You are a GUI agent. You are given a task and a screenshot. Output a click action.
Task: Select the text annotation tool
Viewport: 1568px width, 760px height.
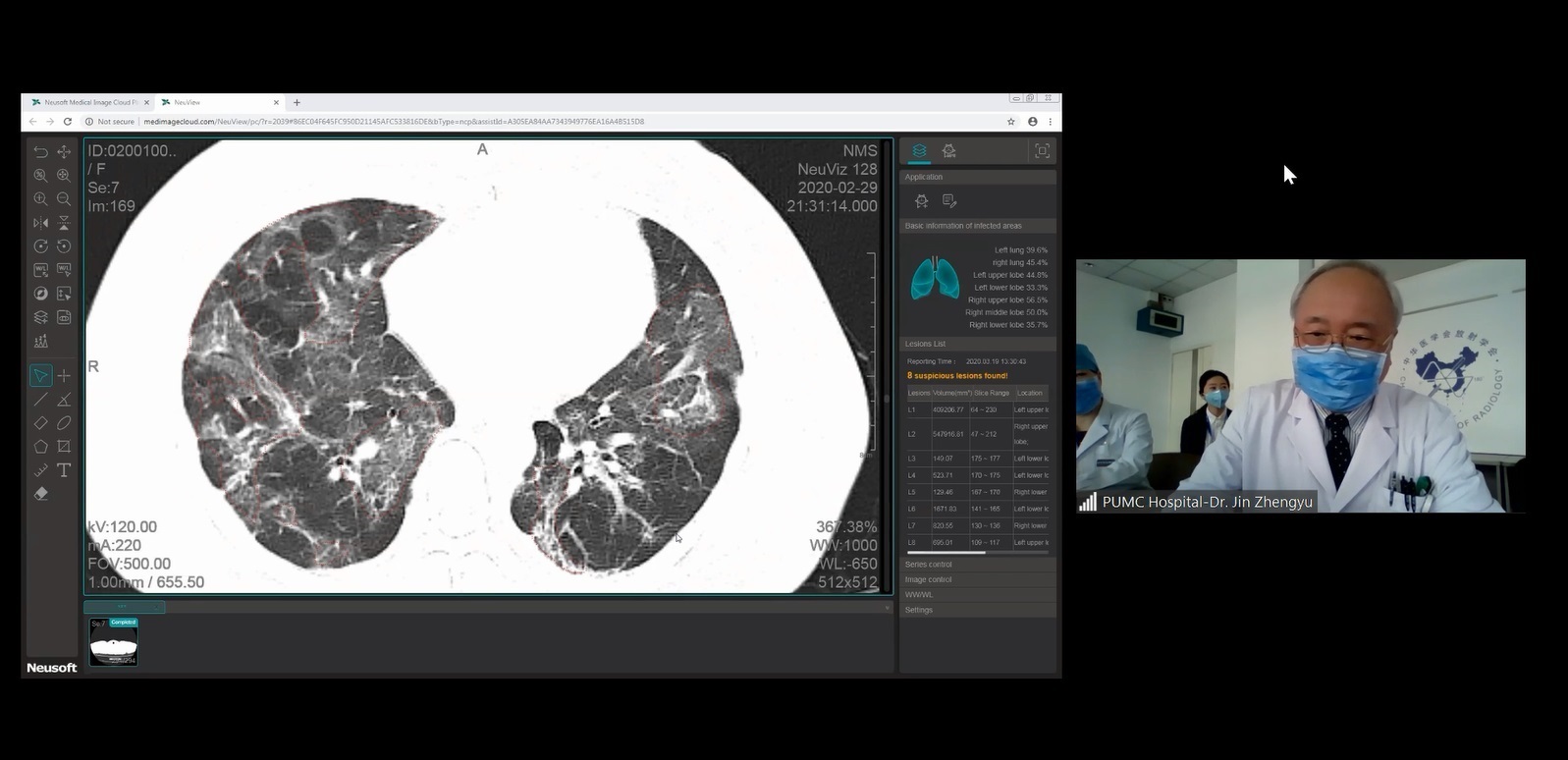click(x=64, y=470)
